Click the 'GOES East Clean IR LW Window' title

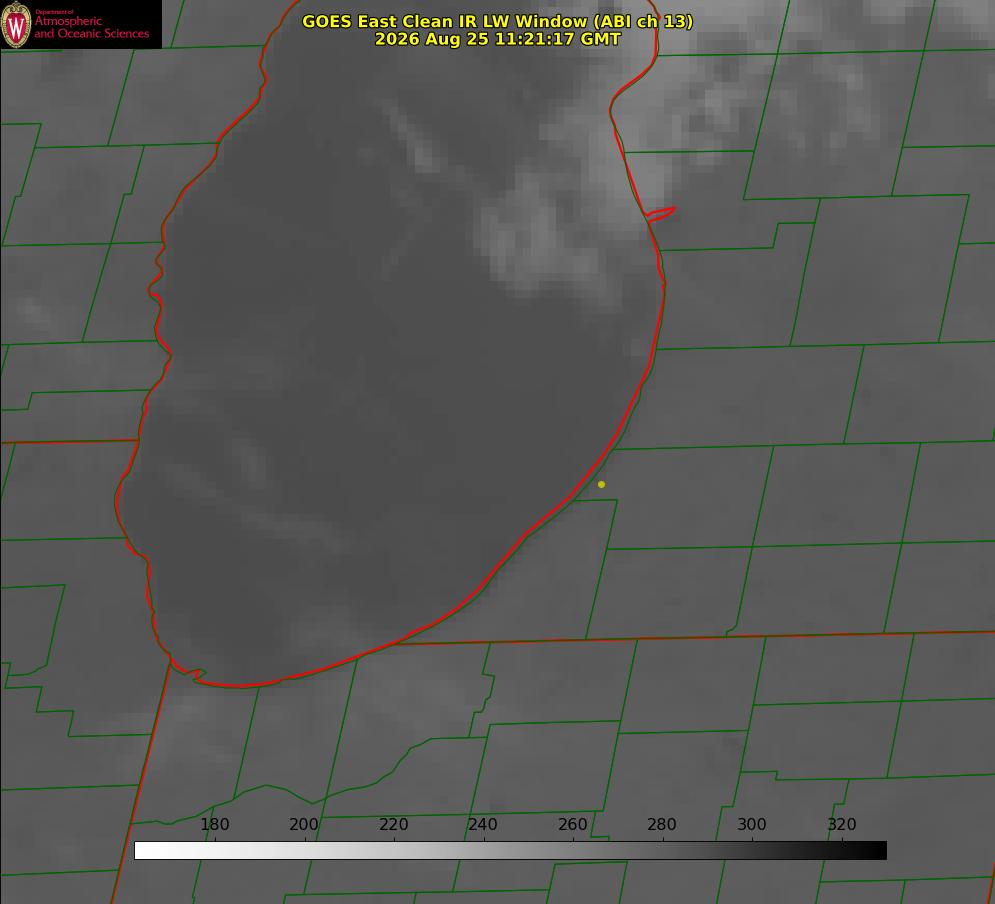pyautogui.click(x=498, y=21)
